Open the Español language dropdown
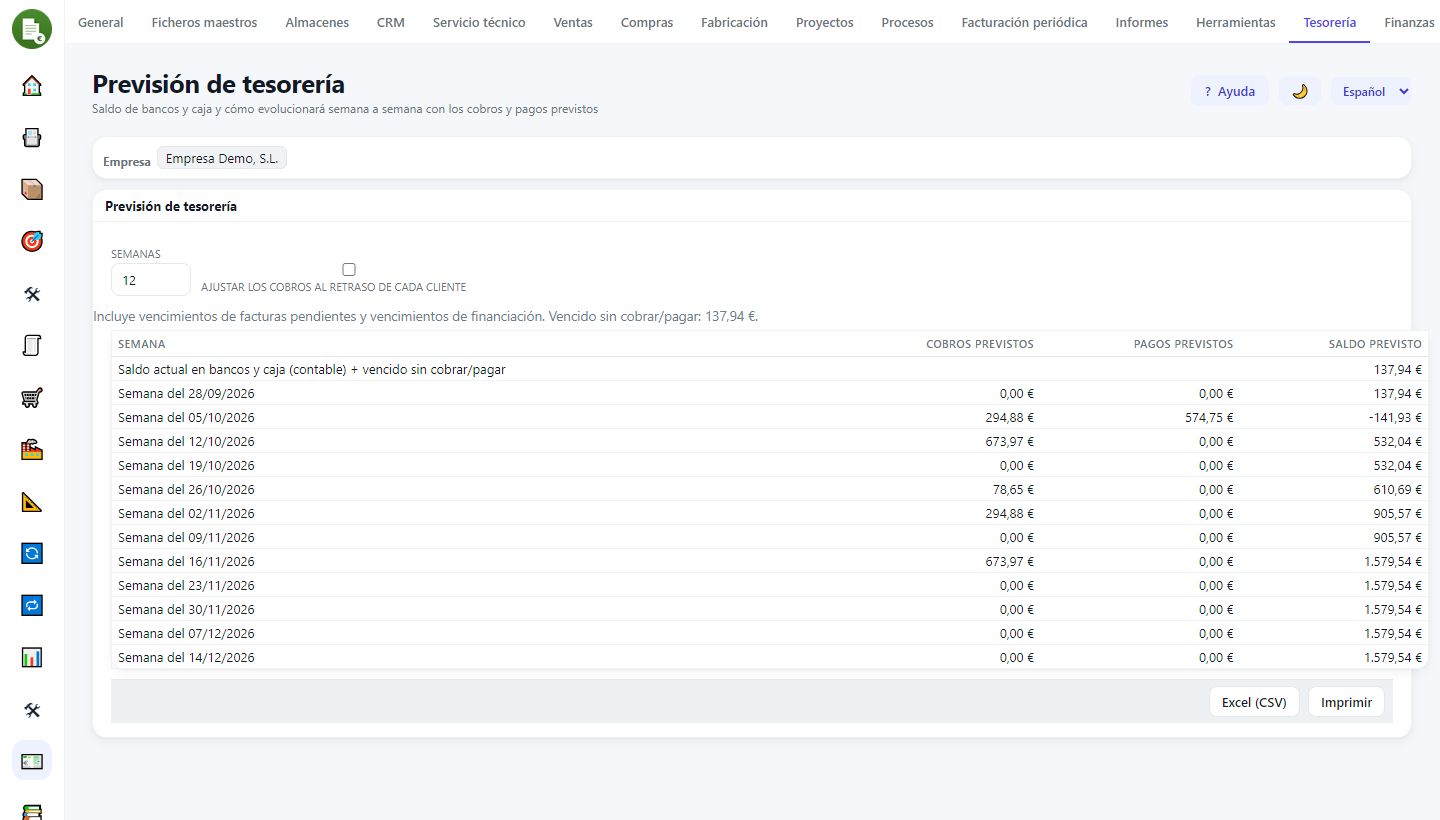 click(1371, 91)
